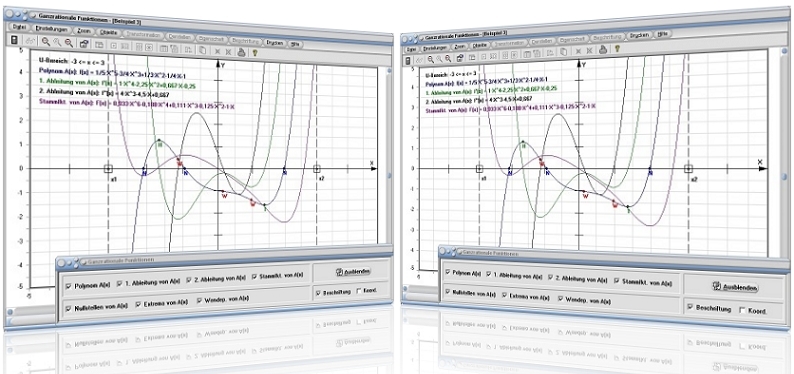
Task: Toggle Extrema von A(x) in left panel
Action: (138, 304)
